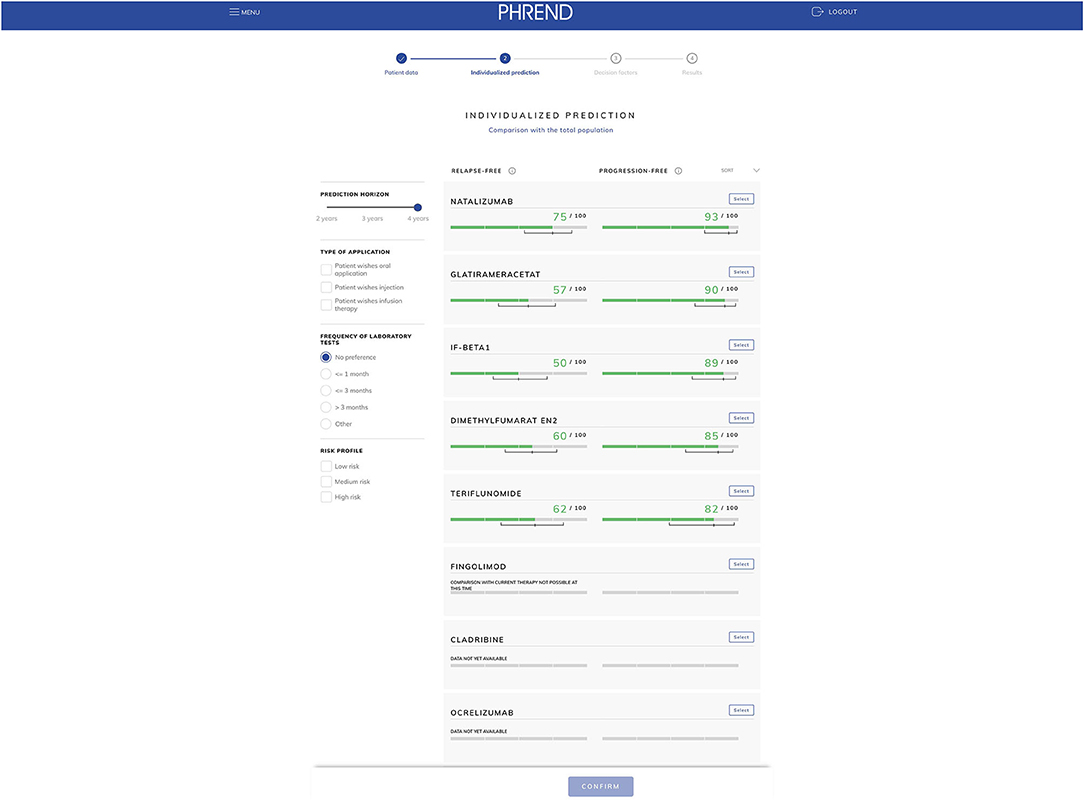Click the FINGOLIMOD therapy title
Viewport: 1084px width, 807px height.
click(478, 566)
